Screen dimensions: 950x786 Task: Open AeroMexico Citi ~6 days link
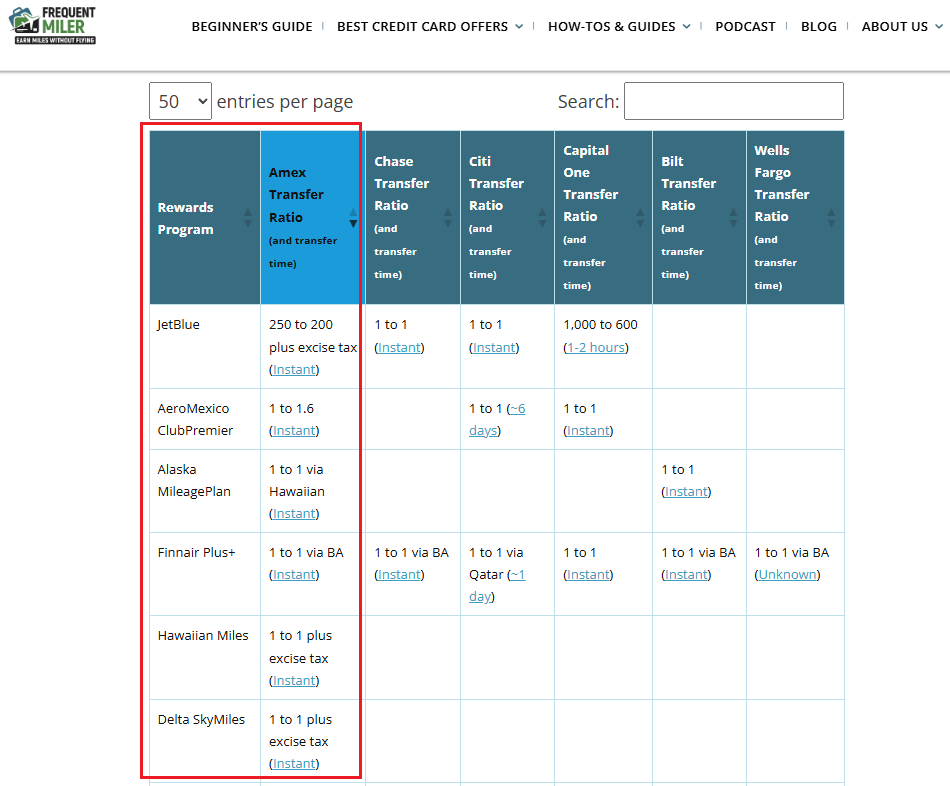[497, 419]
